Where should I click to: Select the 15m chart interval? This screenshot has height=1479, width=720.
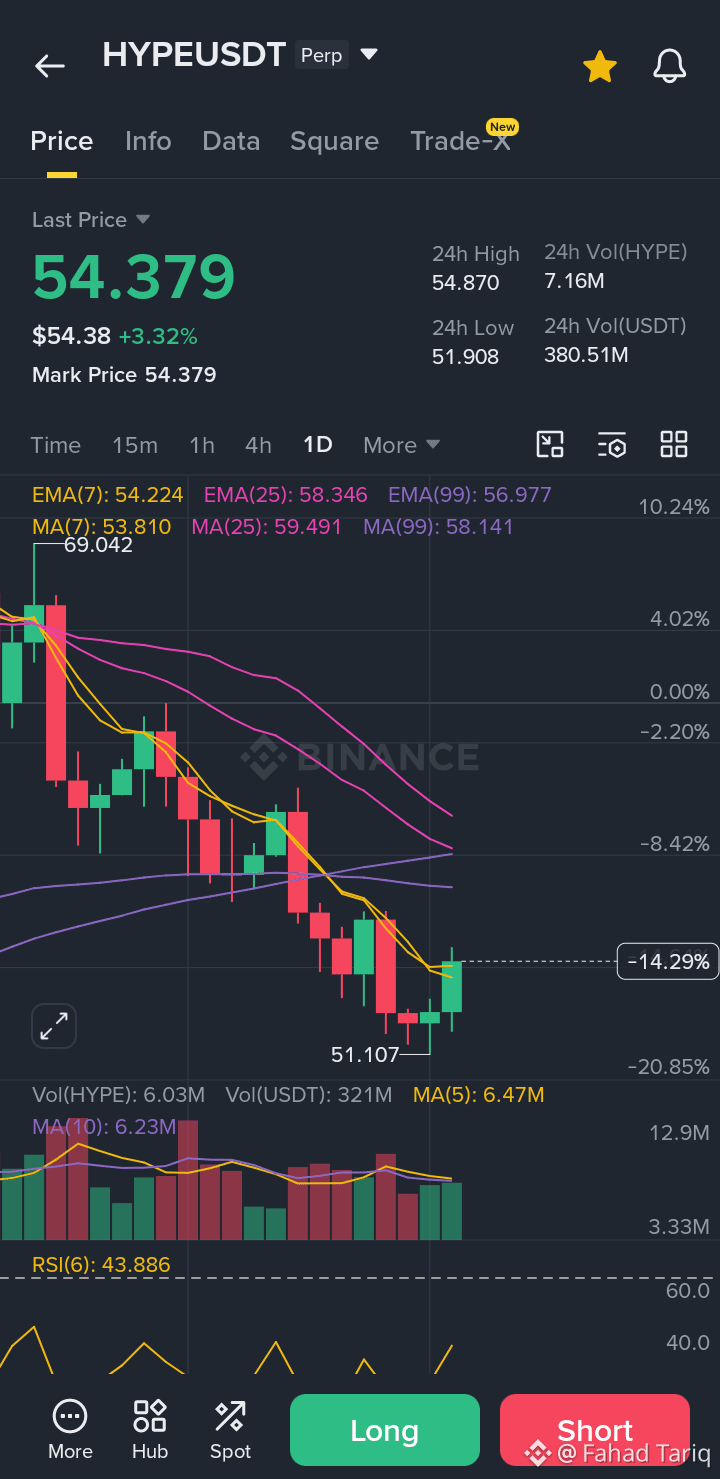pos(135,445)
